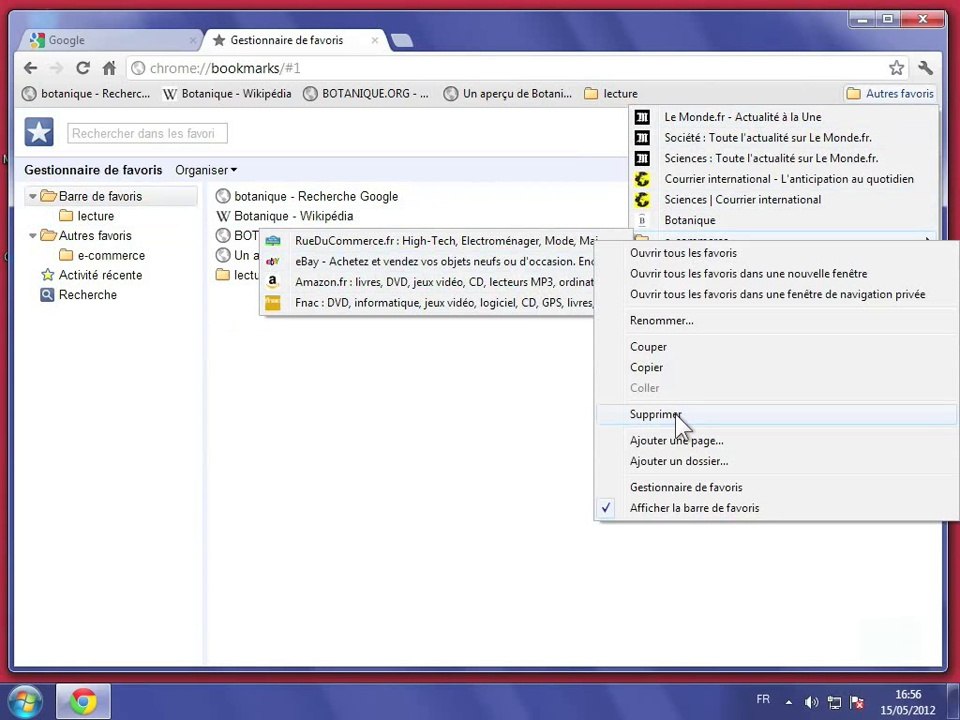Open the RueDuCommerce.fr bookmark
Image resolution: width=960 pixels, height=720 pixels.
(429, 241)
